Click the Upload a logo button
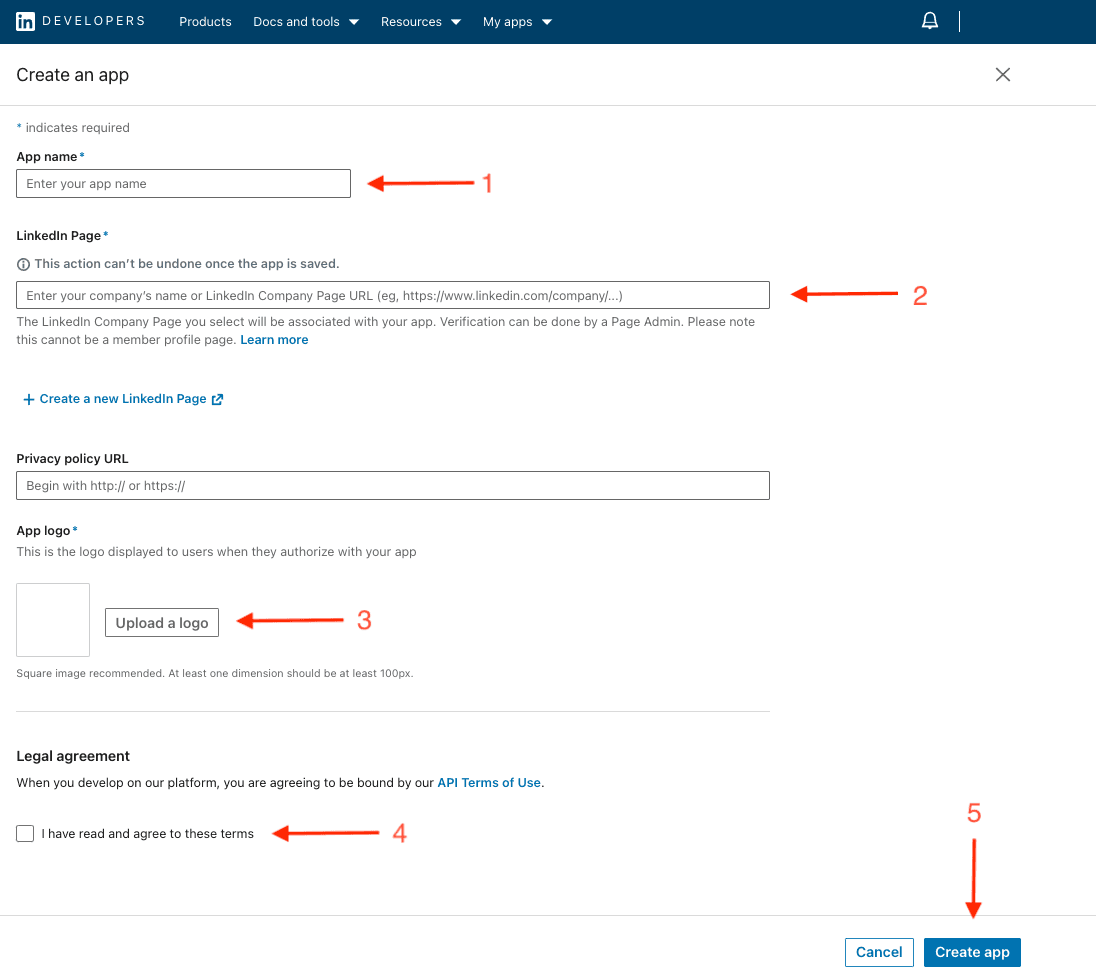The image size is (1096, 978). (161, 621)
